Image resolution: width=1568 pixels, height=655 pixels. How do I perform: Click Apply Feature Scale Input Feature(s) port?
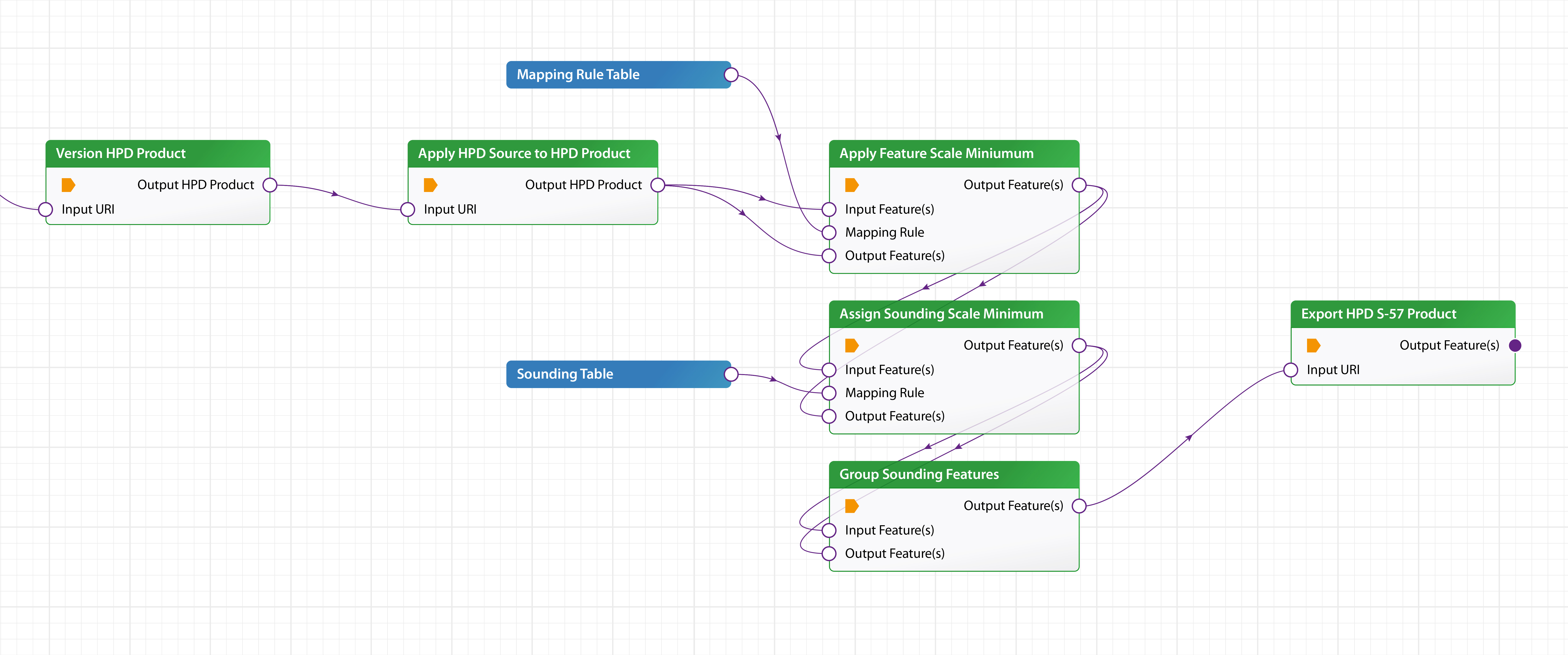[829, 209]
